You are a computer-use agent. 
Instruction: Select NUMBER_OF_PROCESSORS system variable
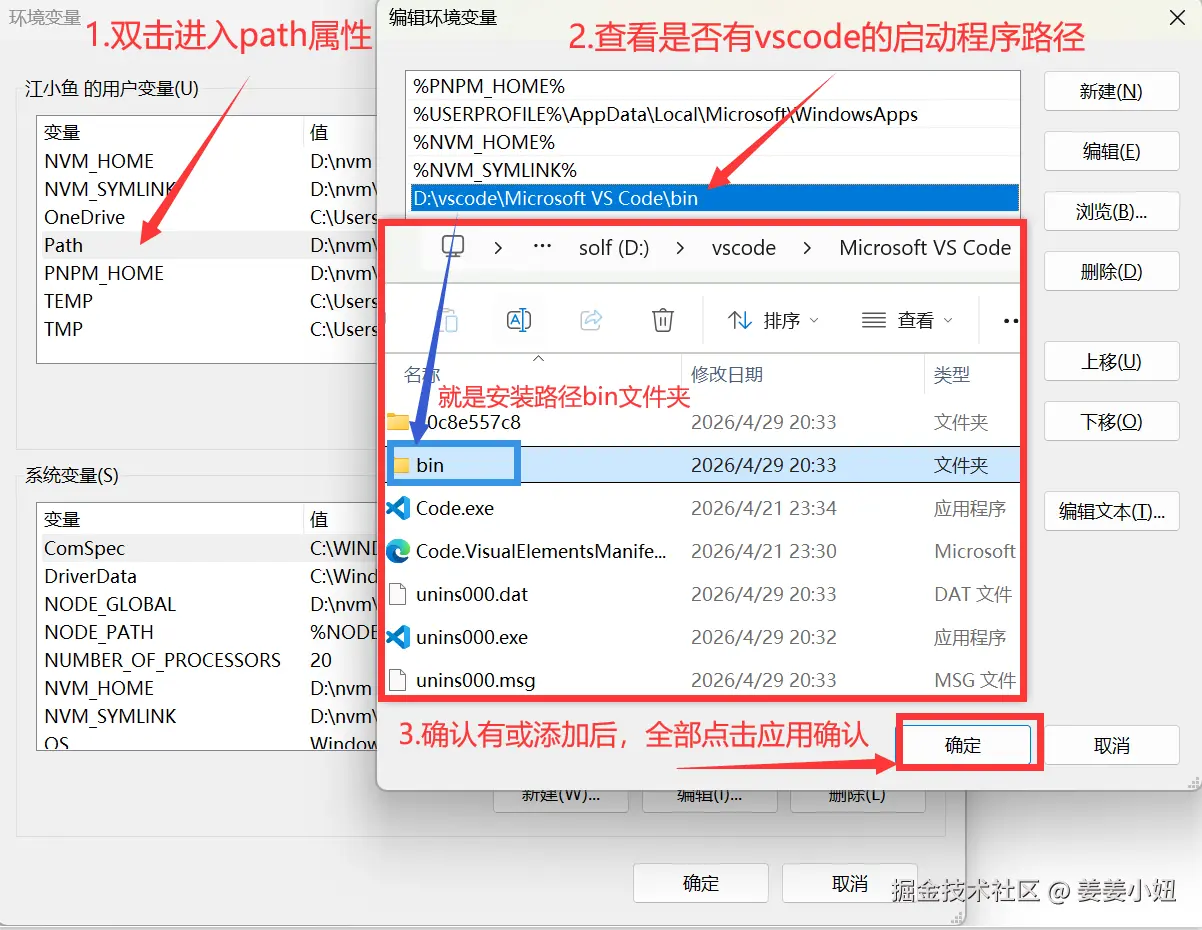pyautogui.click(x=208, y=660)
